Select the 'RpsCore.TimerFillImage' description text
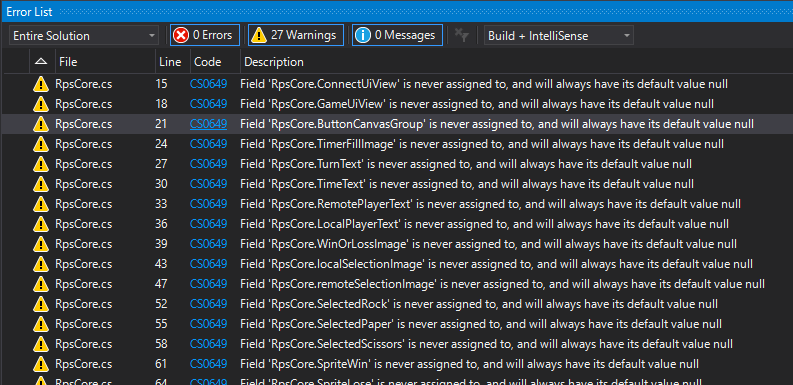Viewport: 793px width, 385px height. [482, 144]
